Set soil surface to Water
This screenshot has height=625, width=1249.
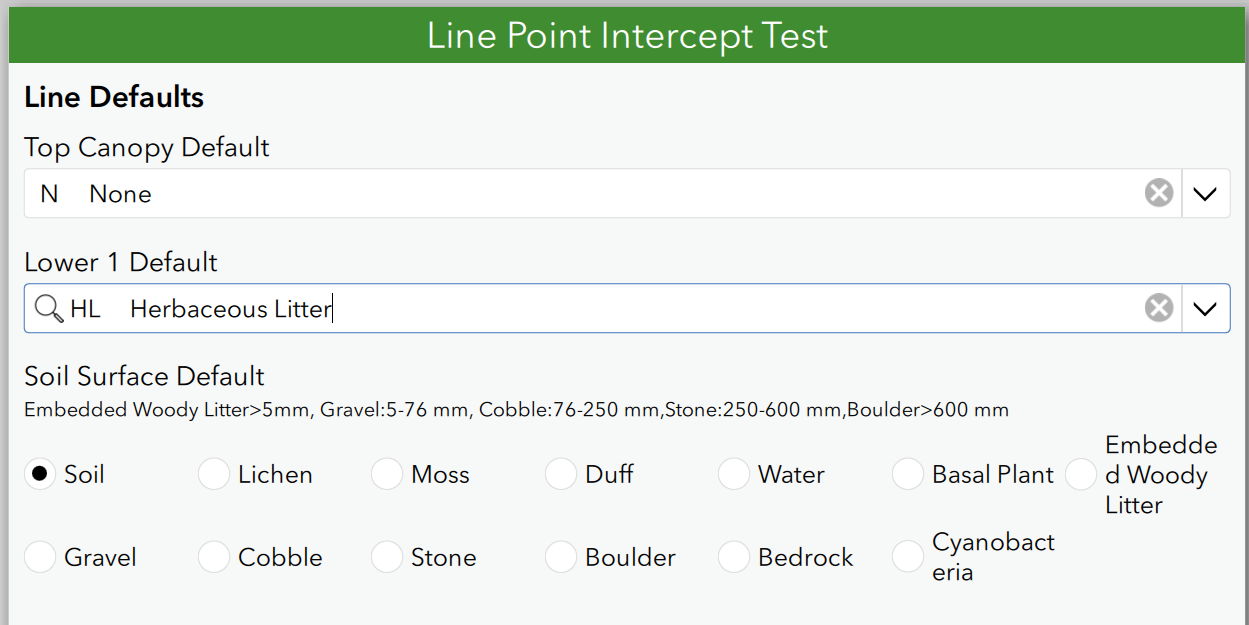734,474
